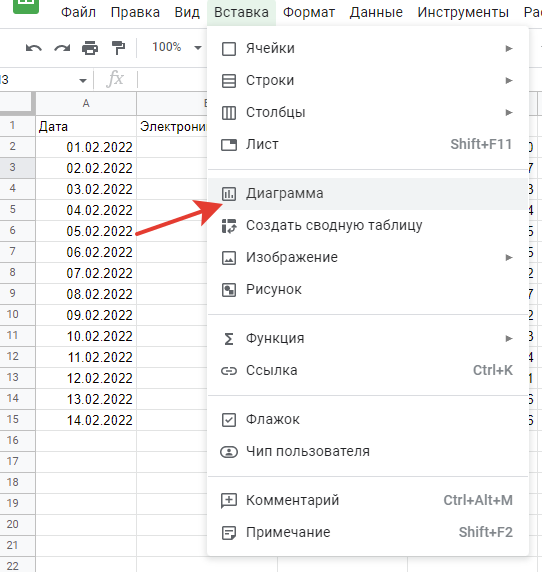Click the print icon in toolbar

(90, 48)
